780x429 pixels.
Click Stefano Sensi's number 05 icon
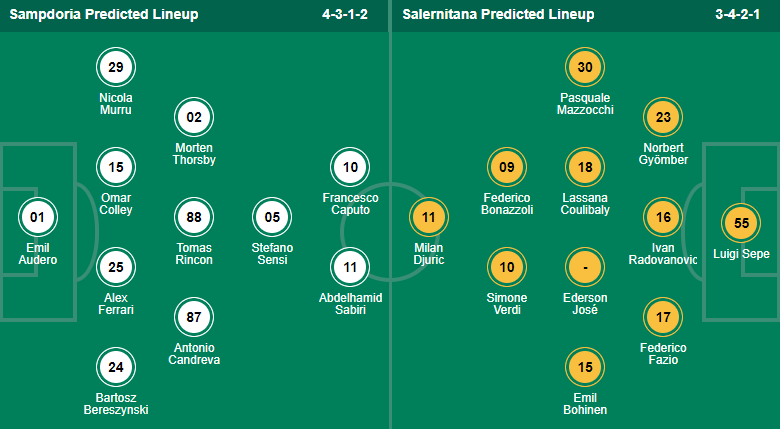272,216
